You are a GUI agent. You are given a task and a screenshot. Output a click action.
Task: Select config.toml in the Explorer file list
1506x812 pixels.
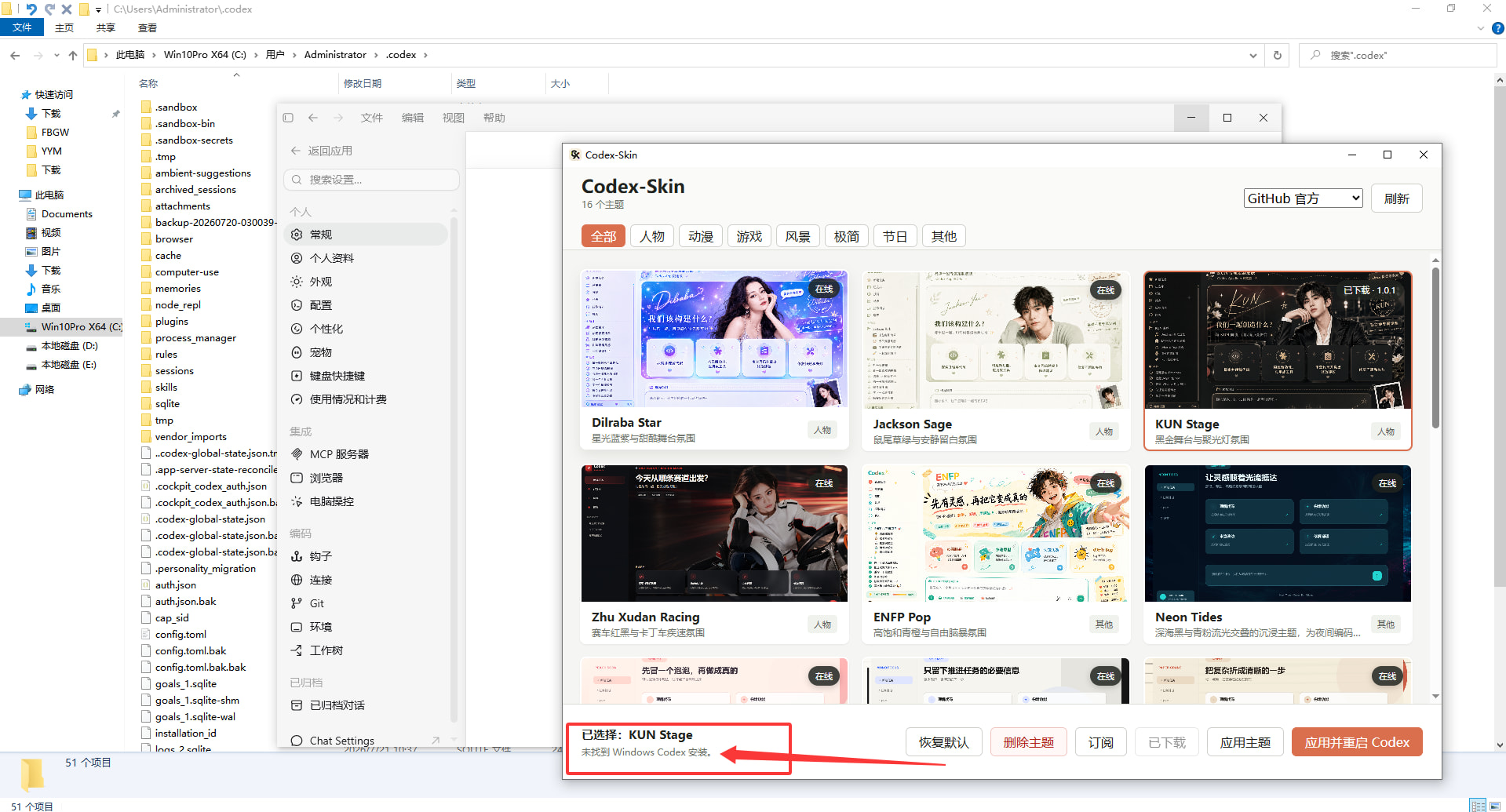181,635
